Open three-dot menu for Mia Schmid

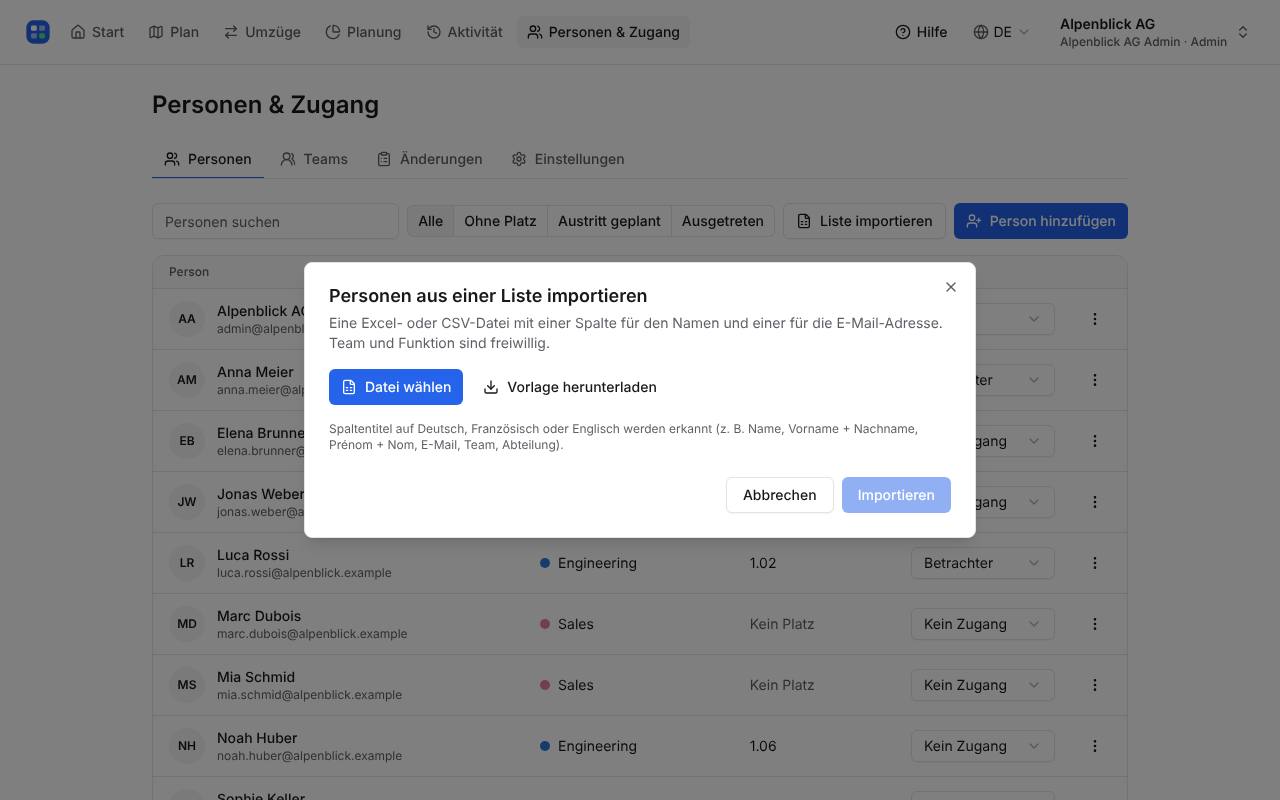click(1095, 685)
